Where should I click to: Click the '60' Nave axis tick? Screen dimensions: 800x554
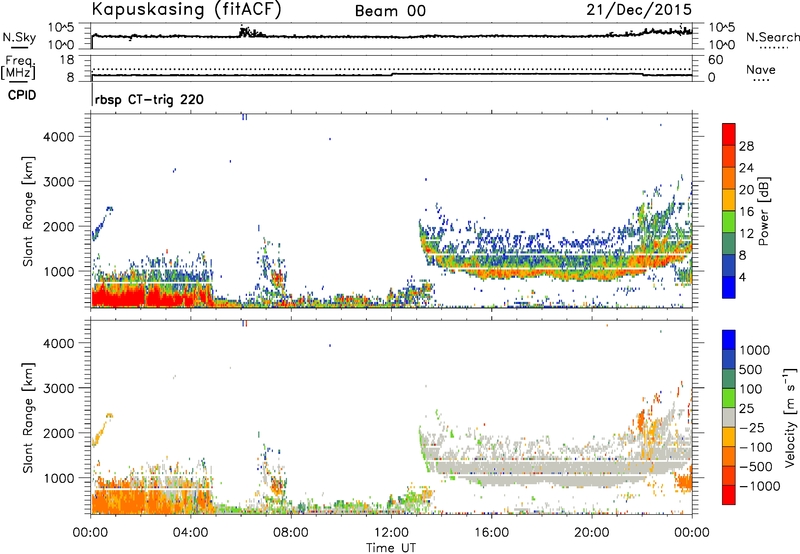coord(715,60)
